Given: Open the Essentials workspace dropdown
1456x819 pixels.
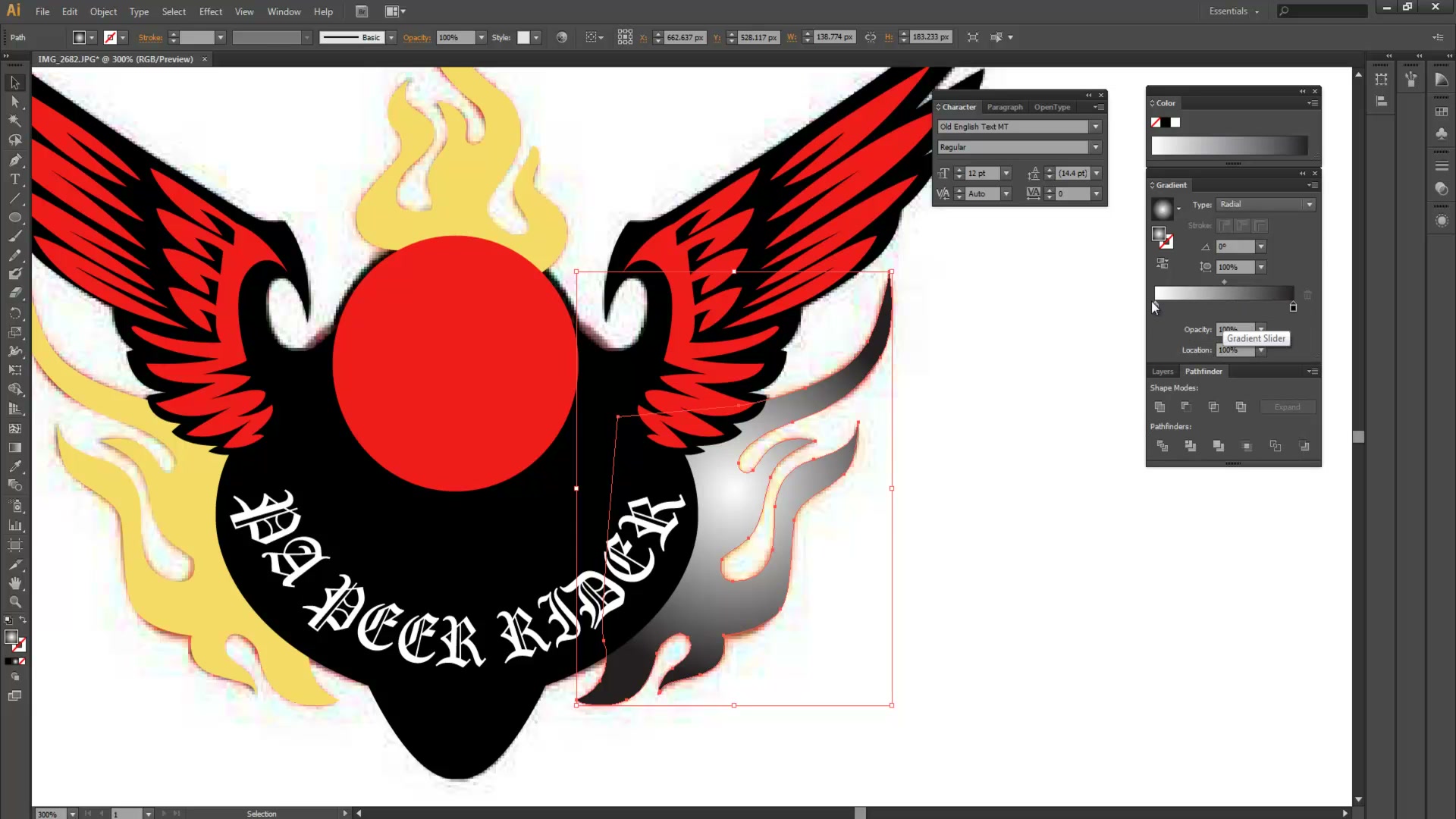Looking at the screenshot, I should [1234, 11].
